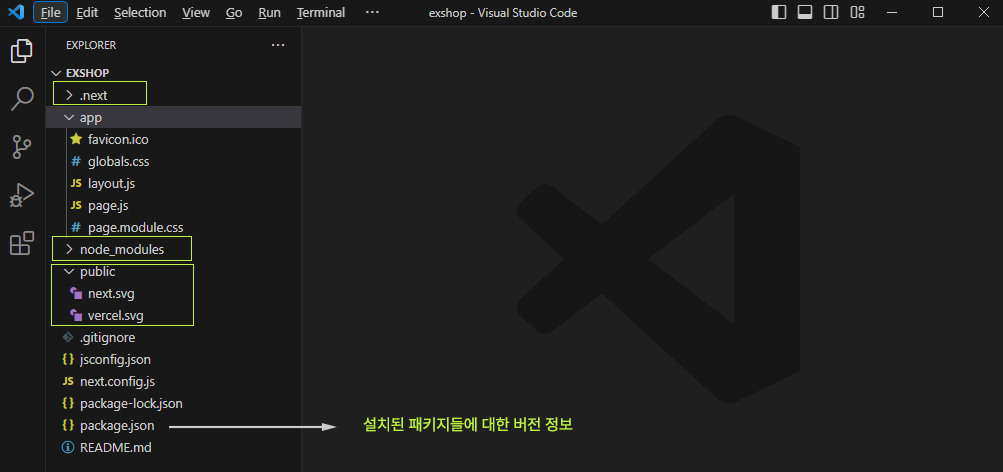The height and width of the screenshot is (472, 1003).
Task: Open the Terminal menu
Action: (x=320, y=13)
